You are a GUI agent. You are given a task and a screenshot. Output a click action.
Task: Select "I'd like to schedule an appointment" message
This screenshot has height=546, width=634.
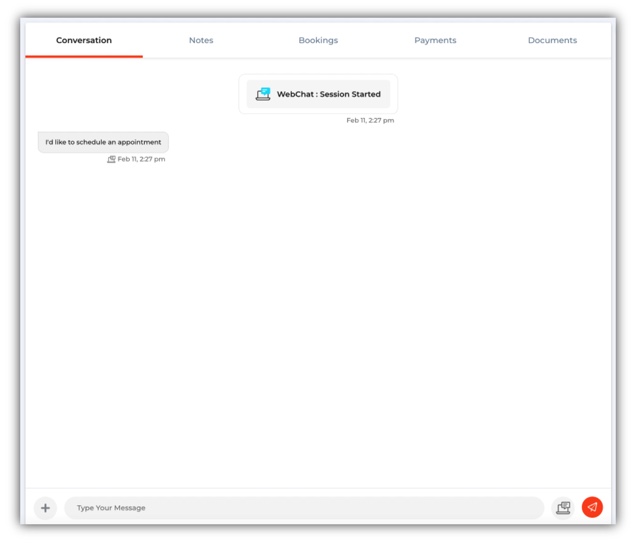point(103,142)
